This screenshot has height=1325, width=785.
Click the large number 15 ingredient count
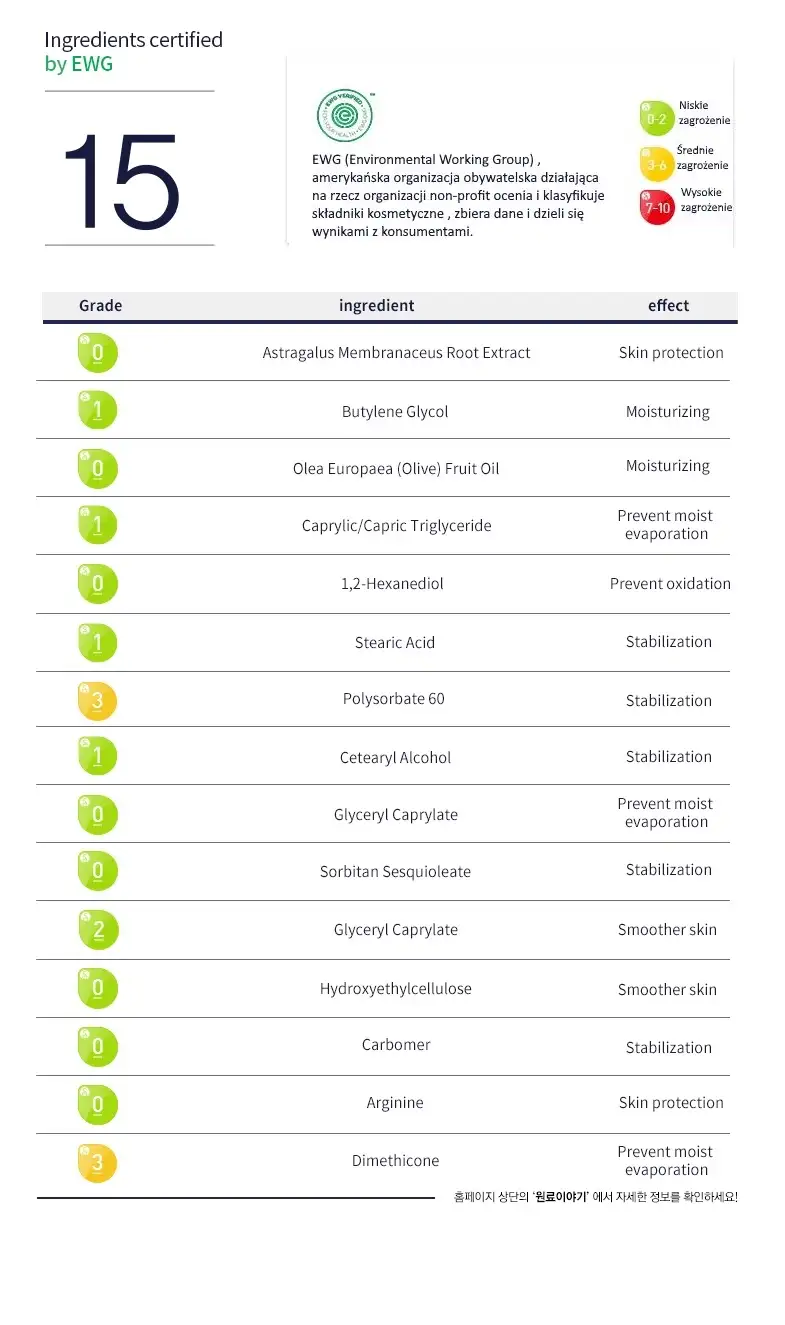click(x=120, y=181)
